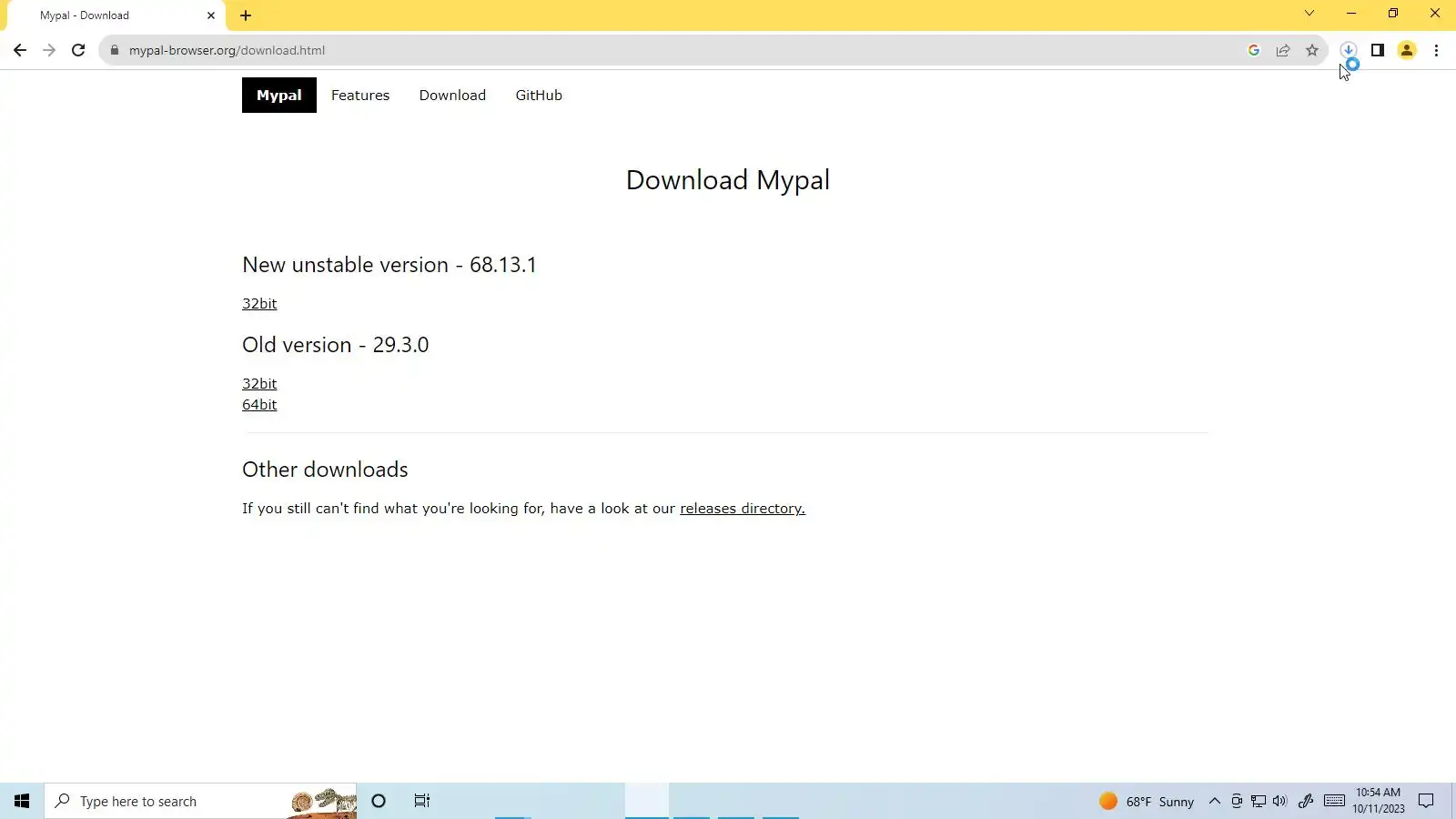Click the Download Mypal heading

tap(728, 180)
